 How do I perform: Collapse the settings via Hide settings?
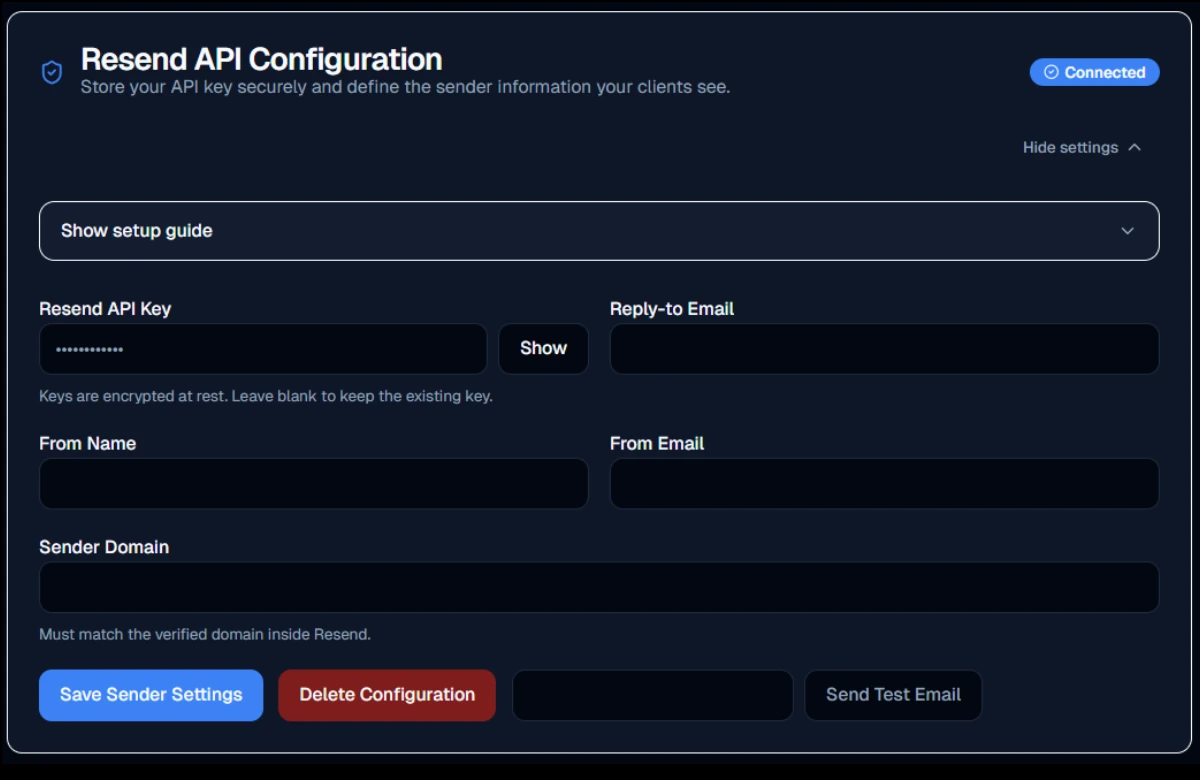pyautogui.click(x=1070, y=146)
